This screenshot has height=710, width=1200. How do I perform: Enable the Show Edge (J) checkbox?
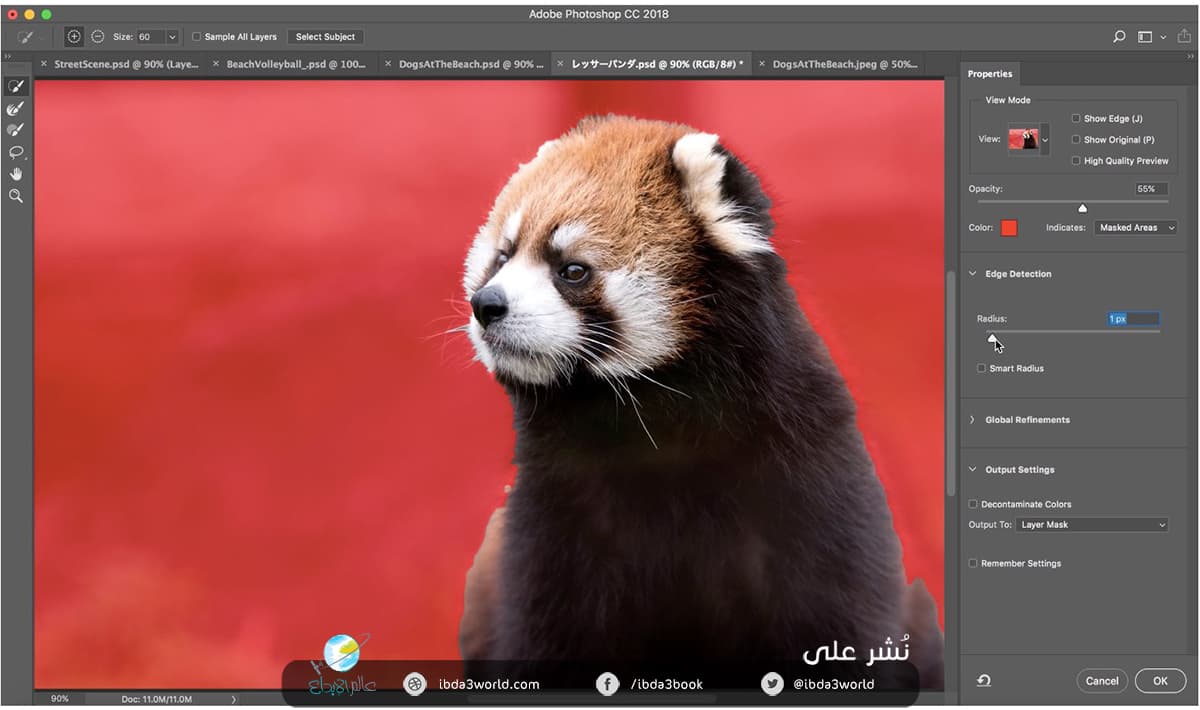(1076, 119)
